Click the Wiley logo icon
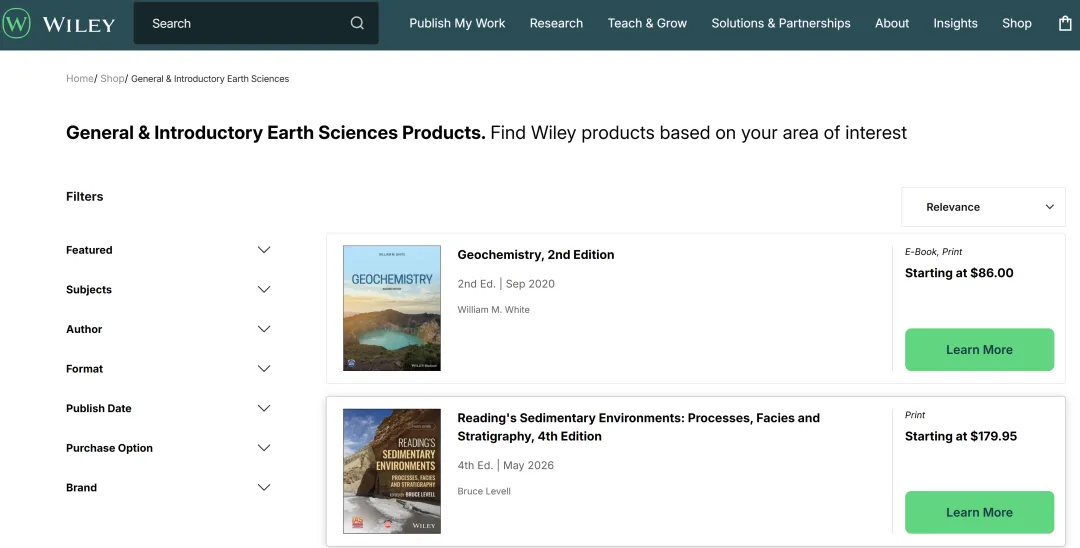The image size is (1080, 548). tap(17, 24)
